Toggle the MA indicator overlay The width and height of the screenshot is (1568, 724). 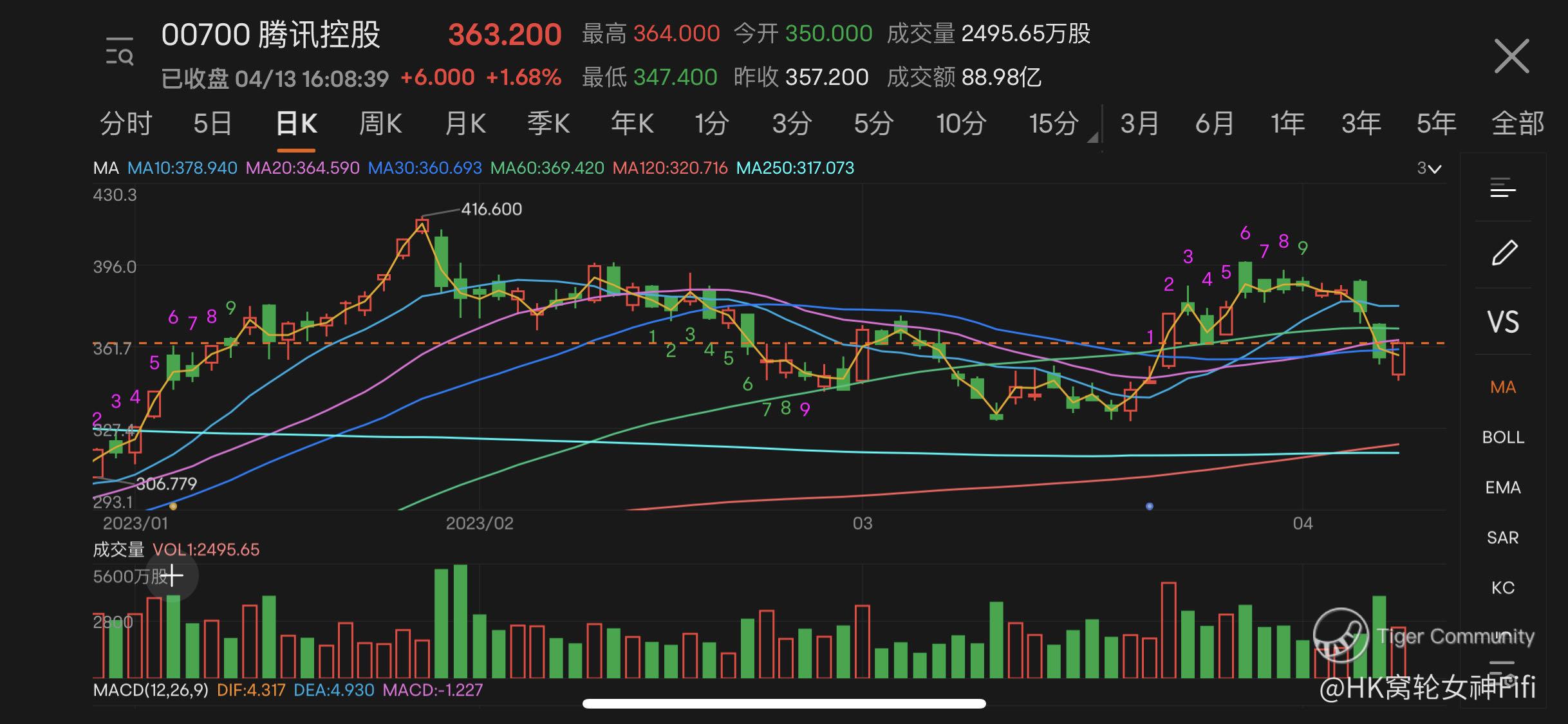click(x=1503, y=387)
